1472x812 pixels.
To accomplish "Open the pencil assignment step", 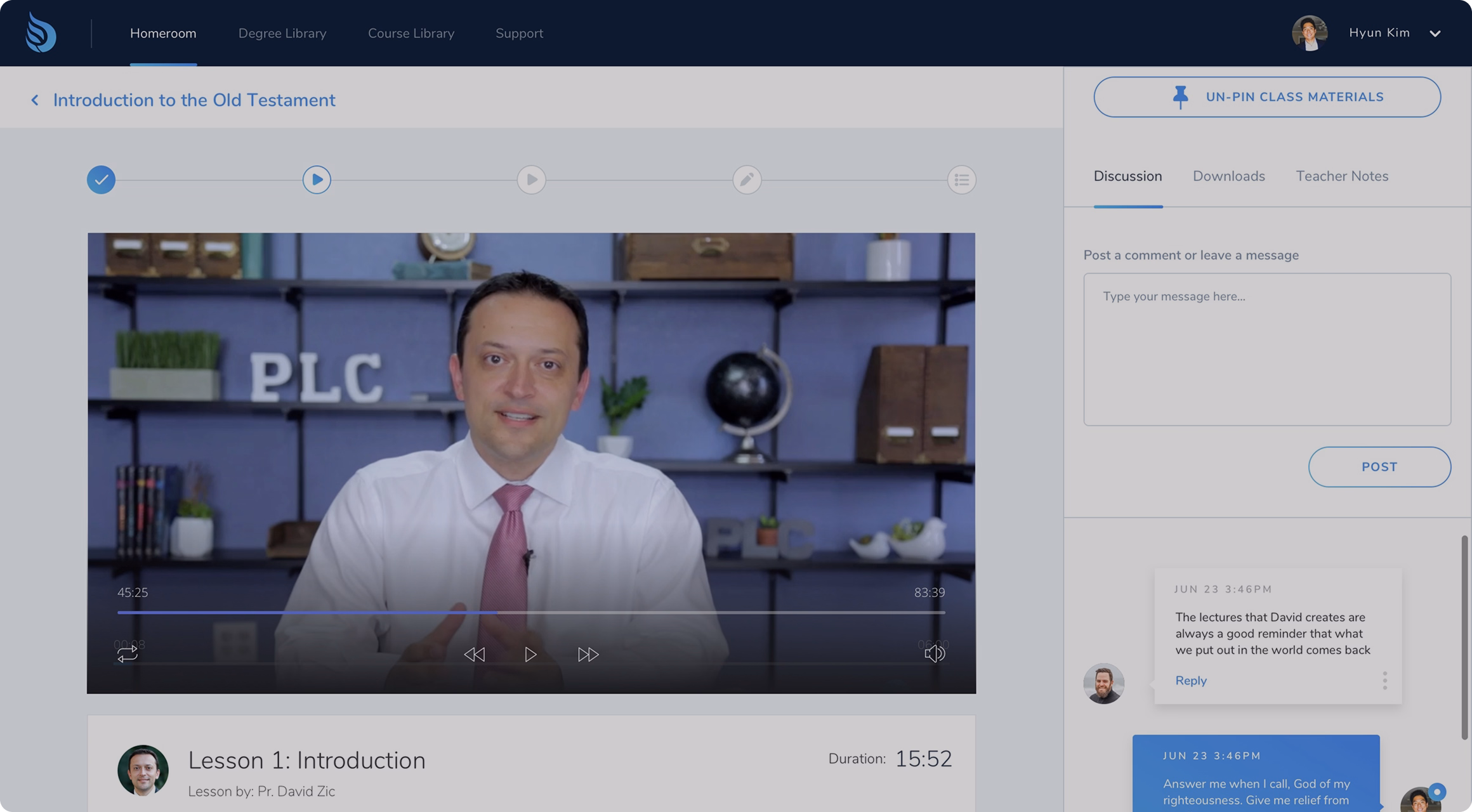I will pyautogui.click(x=747, y=180).
